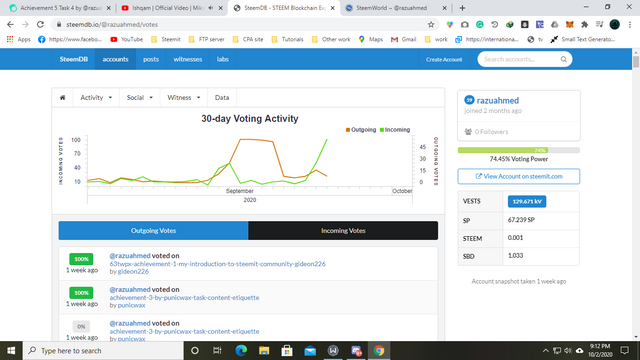Open the accounts nav item
This screenshot has width=640, height=360.
116,59
